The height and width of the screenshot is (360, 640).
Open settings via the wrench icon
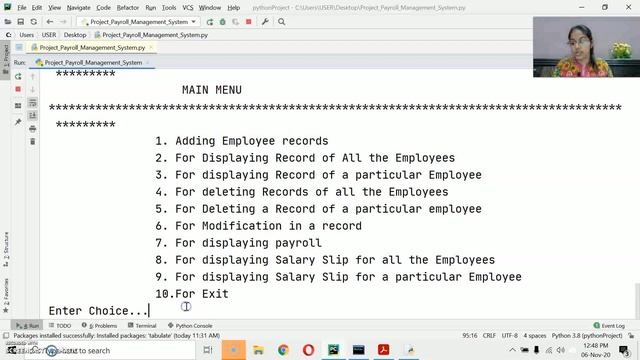tap(265, 22)
